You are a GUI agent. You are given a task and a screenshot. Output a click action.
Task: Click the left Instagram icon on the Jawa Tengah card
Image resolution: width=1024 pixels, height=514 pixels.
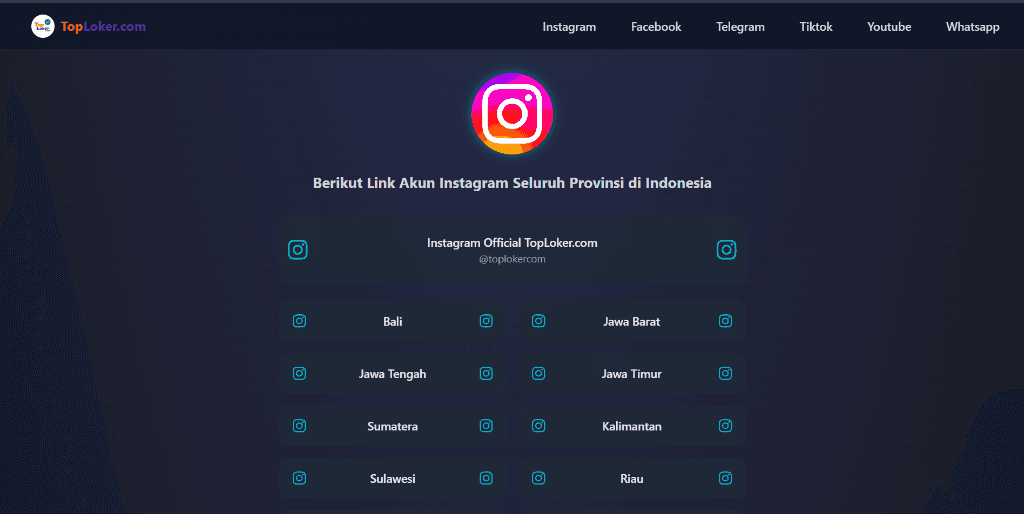tap(299, 373)
